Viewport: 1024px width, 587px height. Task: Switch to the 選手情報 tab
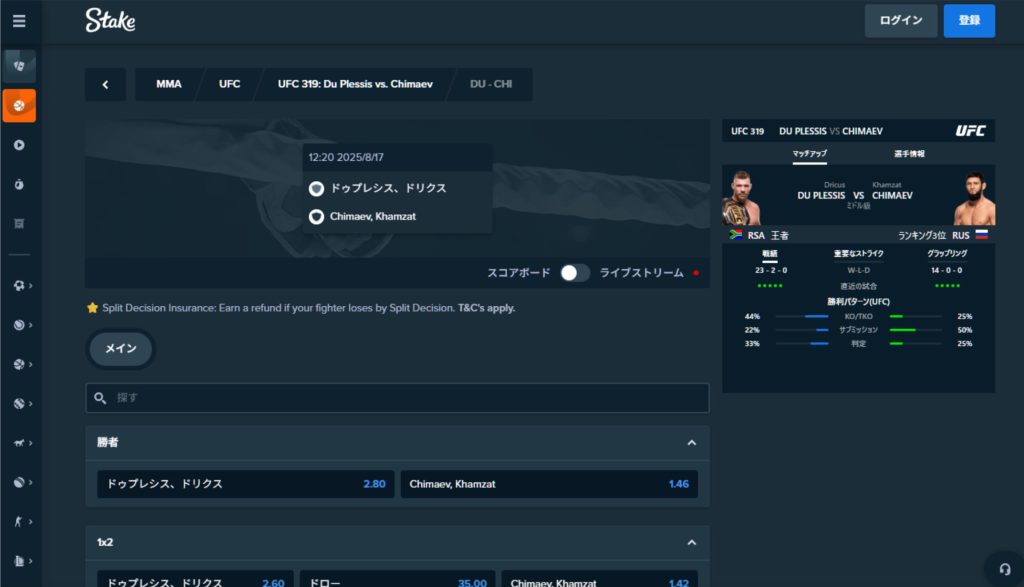click(x=909, y=154)
